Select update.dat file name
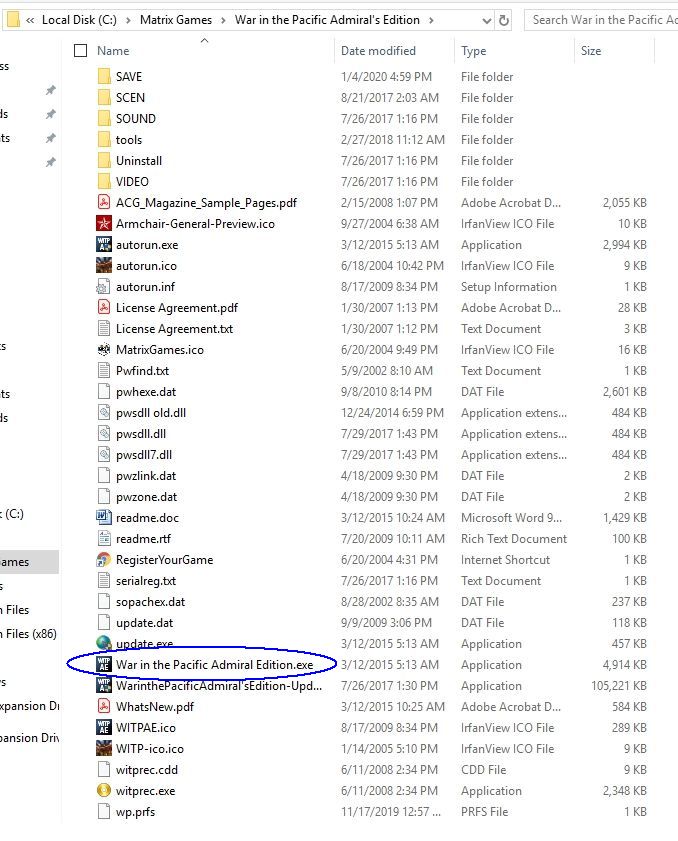Viewport: 678px width, 841px height. 144,622
